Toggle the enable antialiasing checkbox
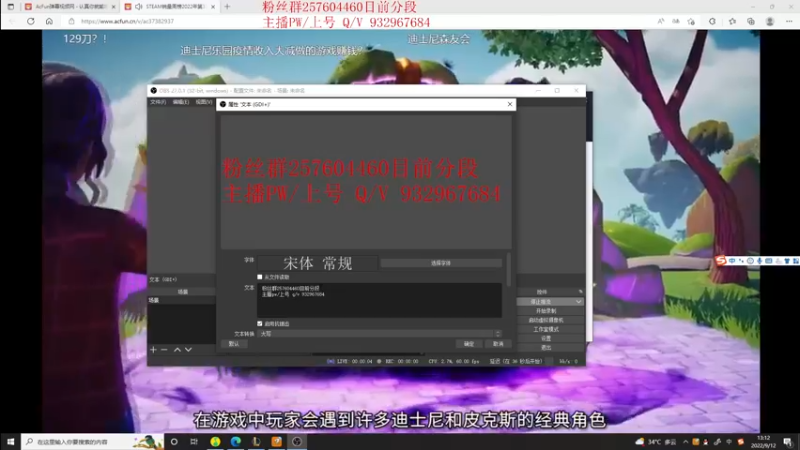The width and height of the screenshot is (800, 450). (x=260, y=323)
